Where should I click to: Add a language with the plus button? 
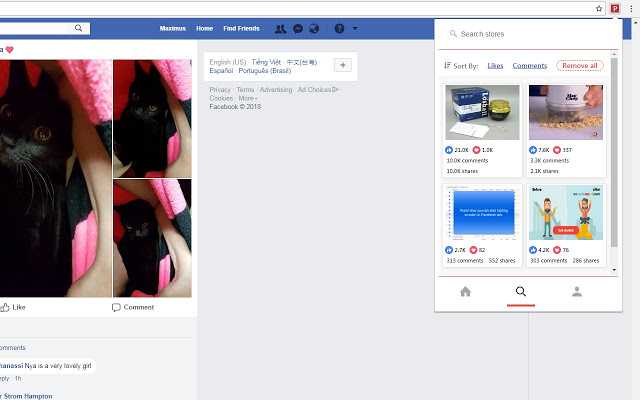coord(343,65)
